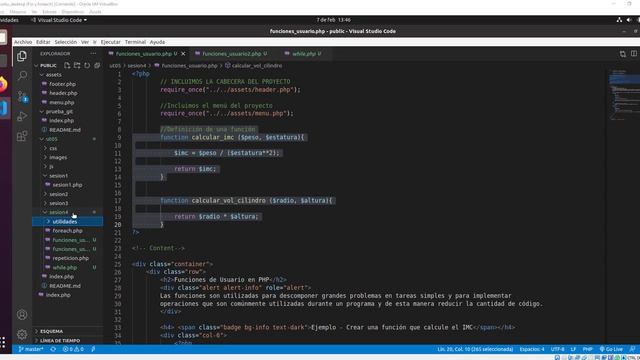Screen dimensions: 640x360
Task: Open Firefox from the Ubuntu dock
Action: coord(2,84)
